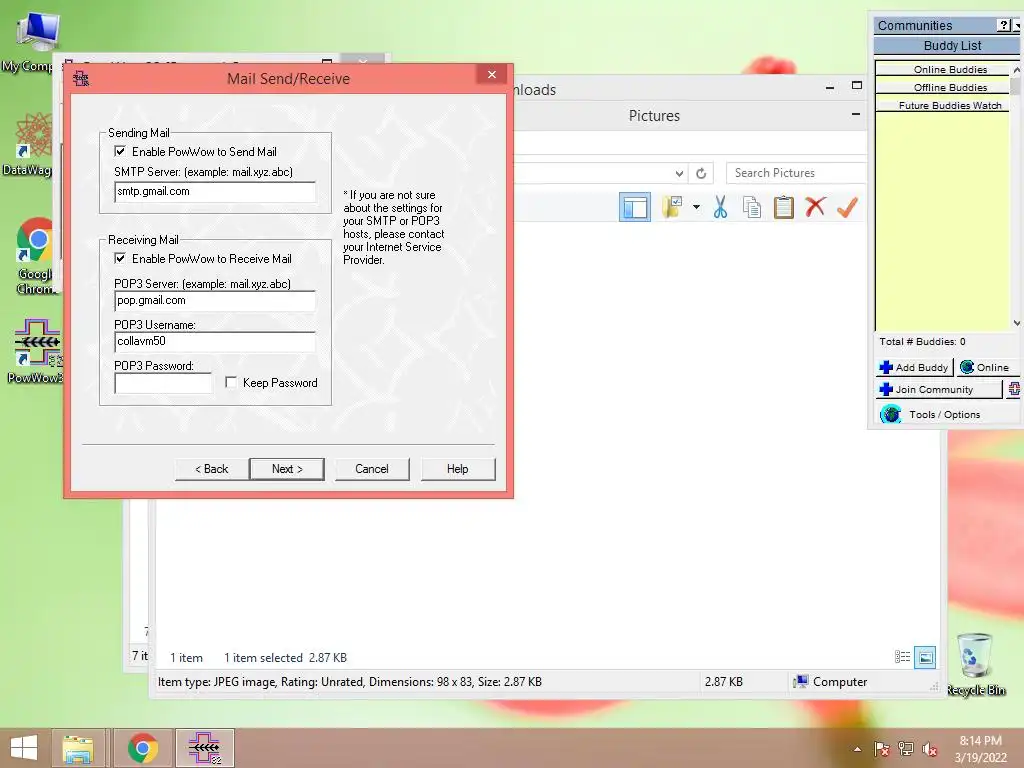Click the Copy icon in Pictures toolbar
This screenshot has height=768, width=1024.
(x=752, y=207)
